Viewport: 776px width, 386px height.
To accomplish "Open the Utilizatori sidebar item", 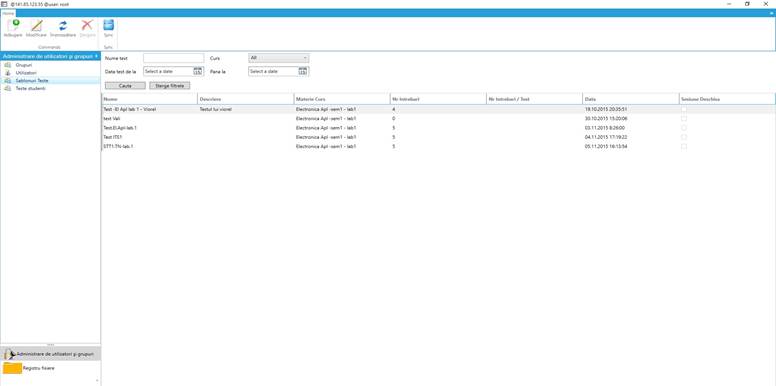I will (x=26, y=73).
